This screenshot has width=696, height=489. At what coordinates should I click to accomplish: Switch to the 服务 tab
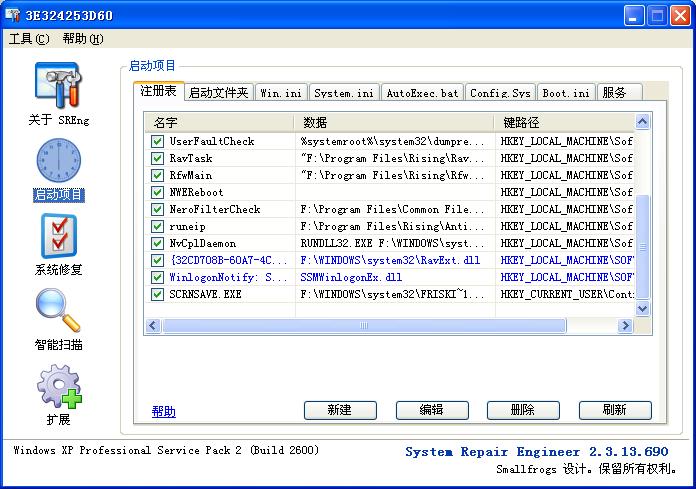click(x=619, y=93)
